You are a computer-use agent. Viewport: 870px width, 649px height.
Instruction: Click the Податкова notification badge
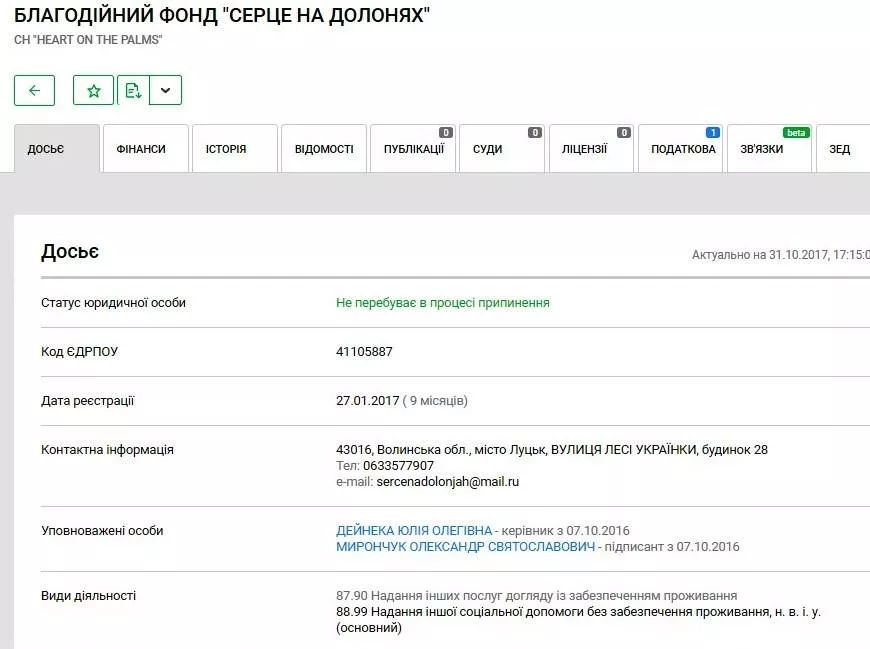(x=712, y=132)
